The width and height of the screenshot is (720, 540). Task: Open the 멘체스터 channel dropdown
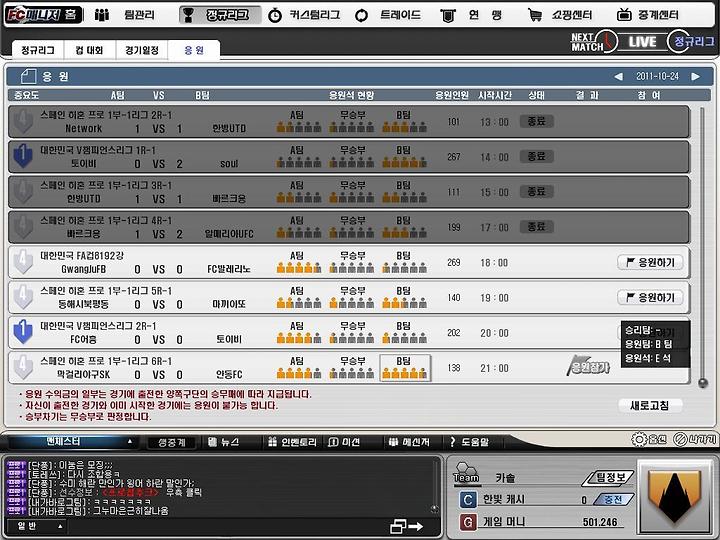(x=71, y=441)
